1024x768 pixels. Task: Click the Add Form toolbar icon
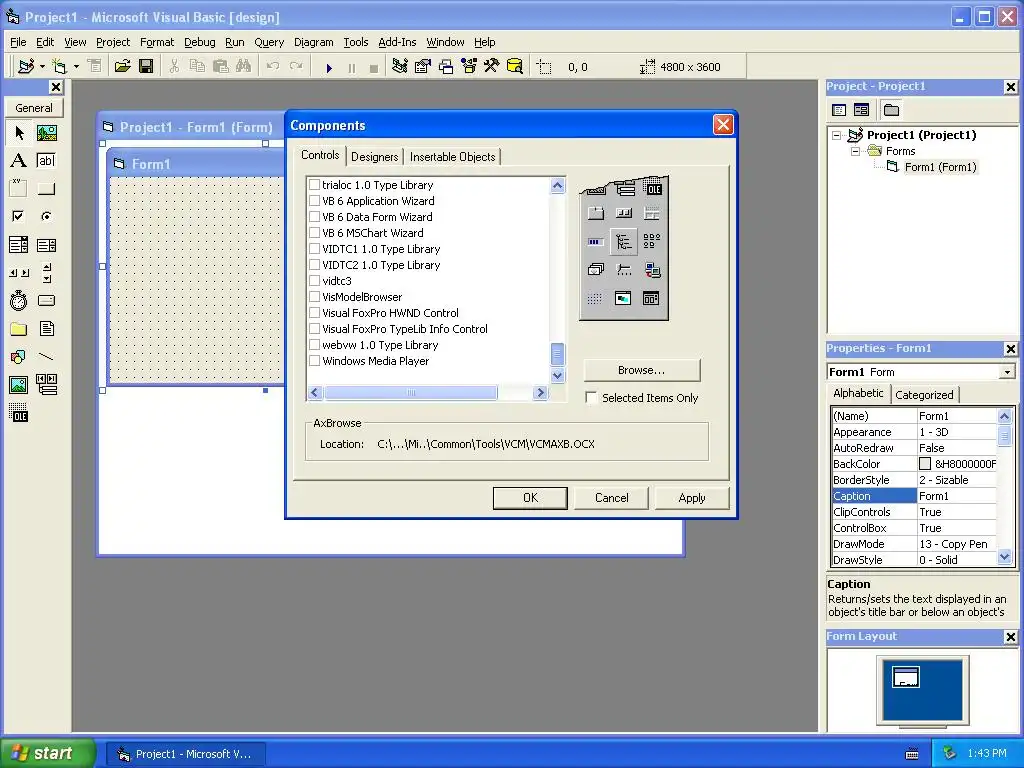point(59,67)
